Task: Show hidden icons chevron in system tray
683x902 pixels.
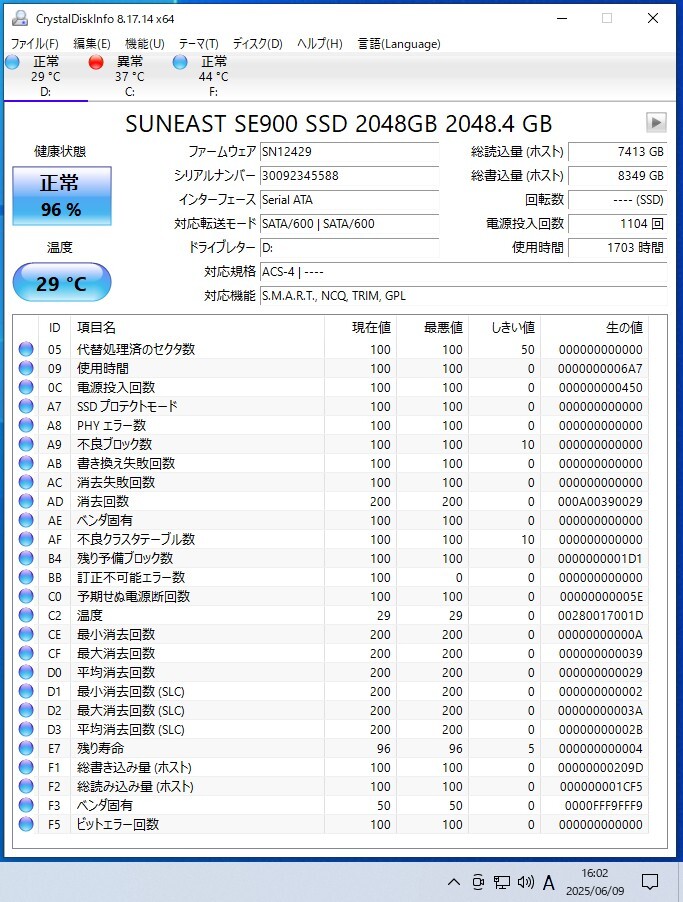Action: coord(453,882)
